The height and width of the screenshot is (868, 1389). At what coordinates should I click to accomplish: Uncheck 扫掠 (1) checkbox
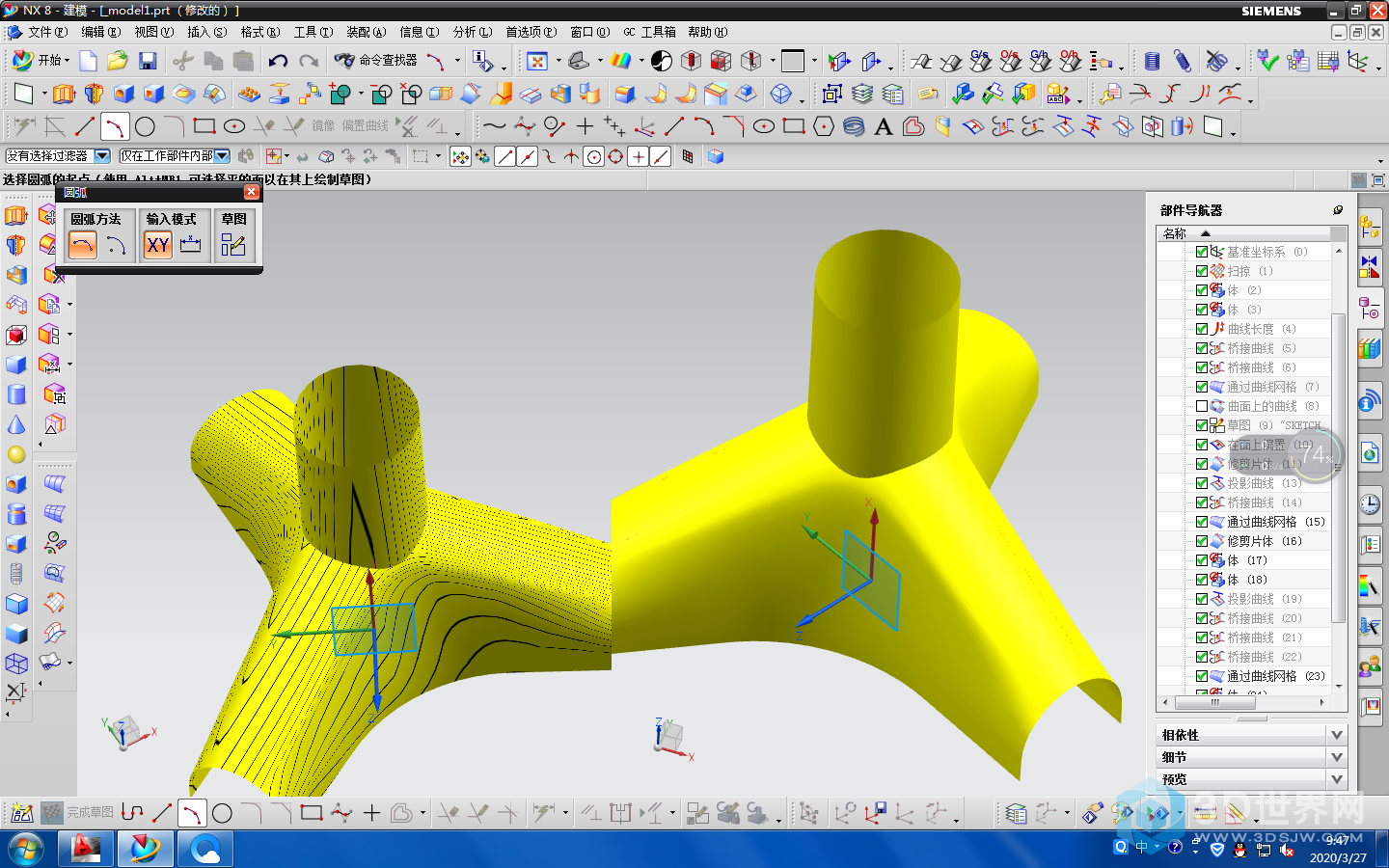click(x=1202, y=271)
